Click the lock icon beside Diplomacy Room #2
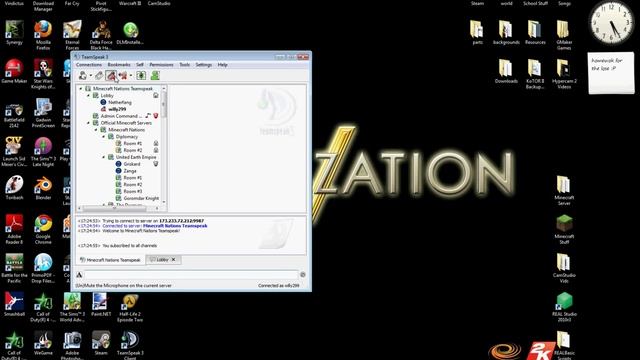640x360 pixels. (156, 150)
